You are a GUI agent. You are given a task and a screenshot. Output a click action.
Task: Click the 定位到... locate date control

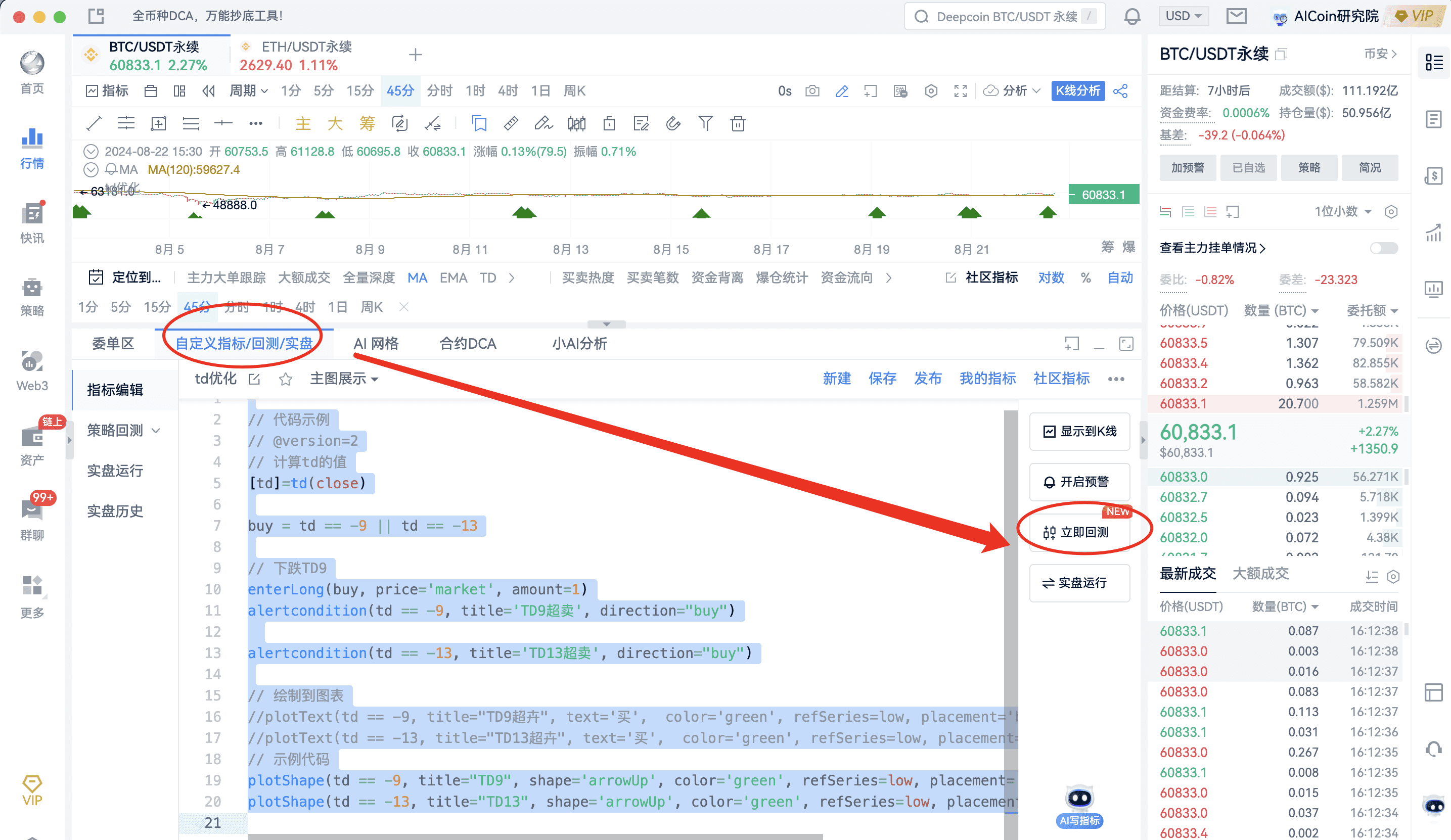tap(125, 277)
